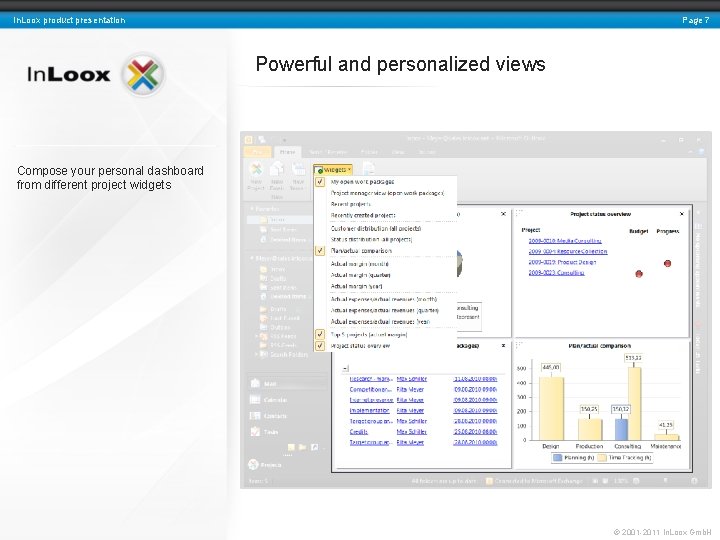Select Actual expenses/actual revenues (quarter)
720x540 pixels.
click(384, 310)
